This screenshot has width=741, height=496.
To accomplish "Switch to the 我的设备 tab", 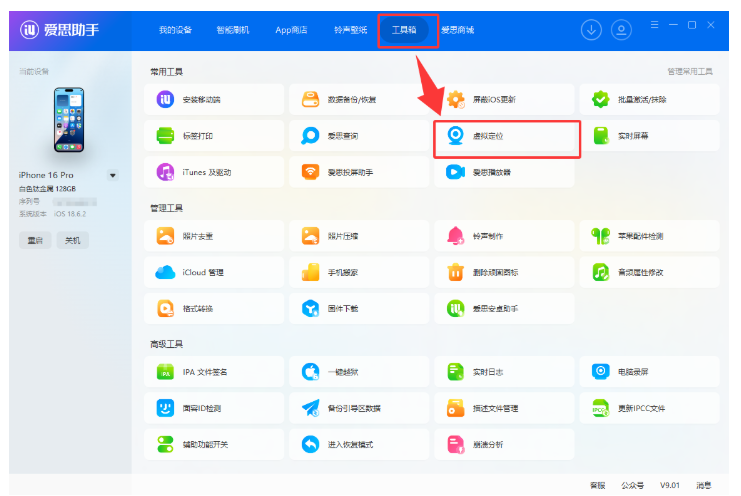I will point(174,30).
